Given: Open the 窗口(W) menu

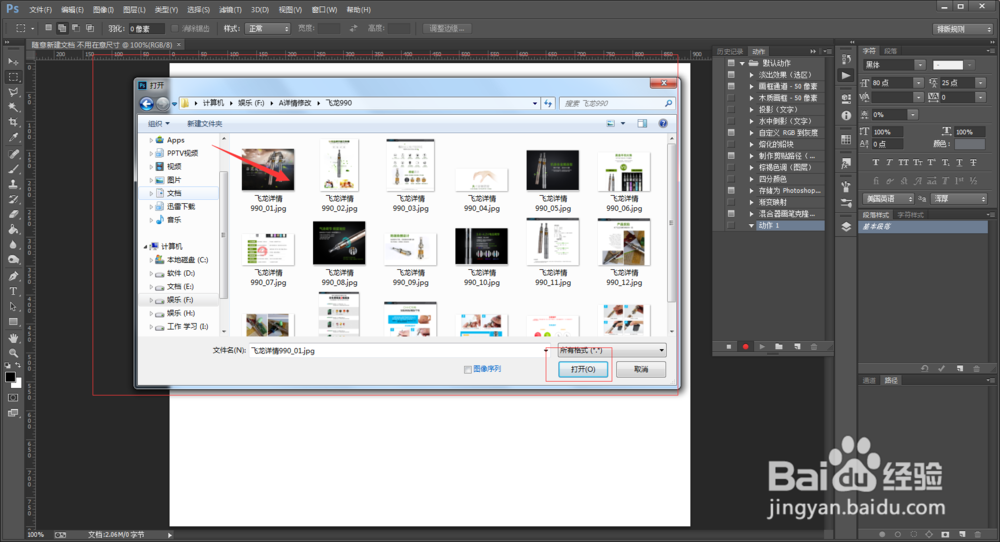Looking at the screenshot, I should click(325, 10).
